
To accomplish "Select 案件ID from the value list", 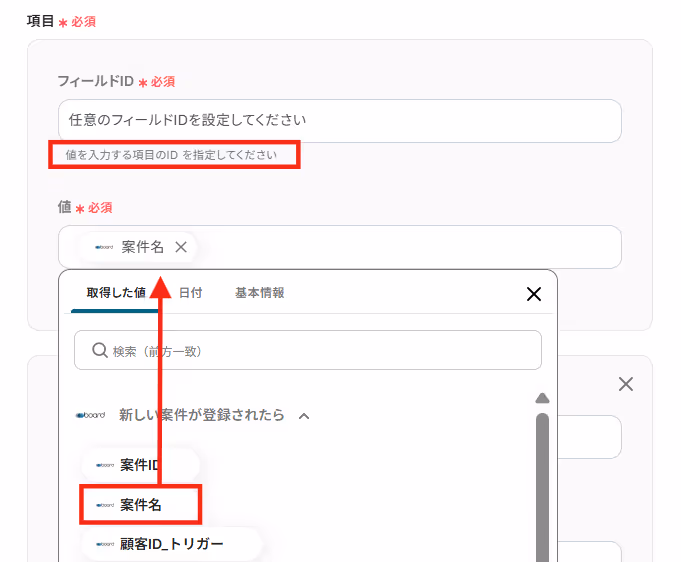I will click(x=140, y=465).
